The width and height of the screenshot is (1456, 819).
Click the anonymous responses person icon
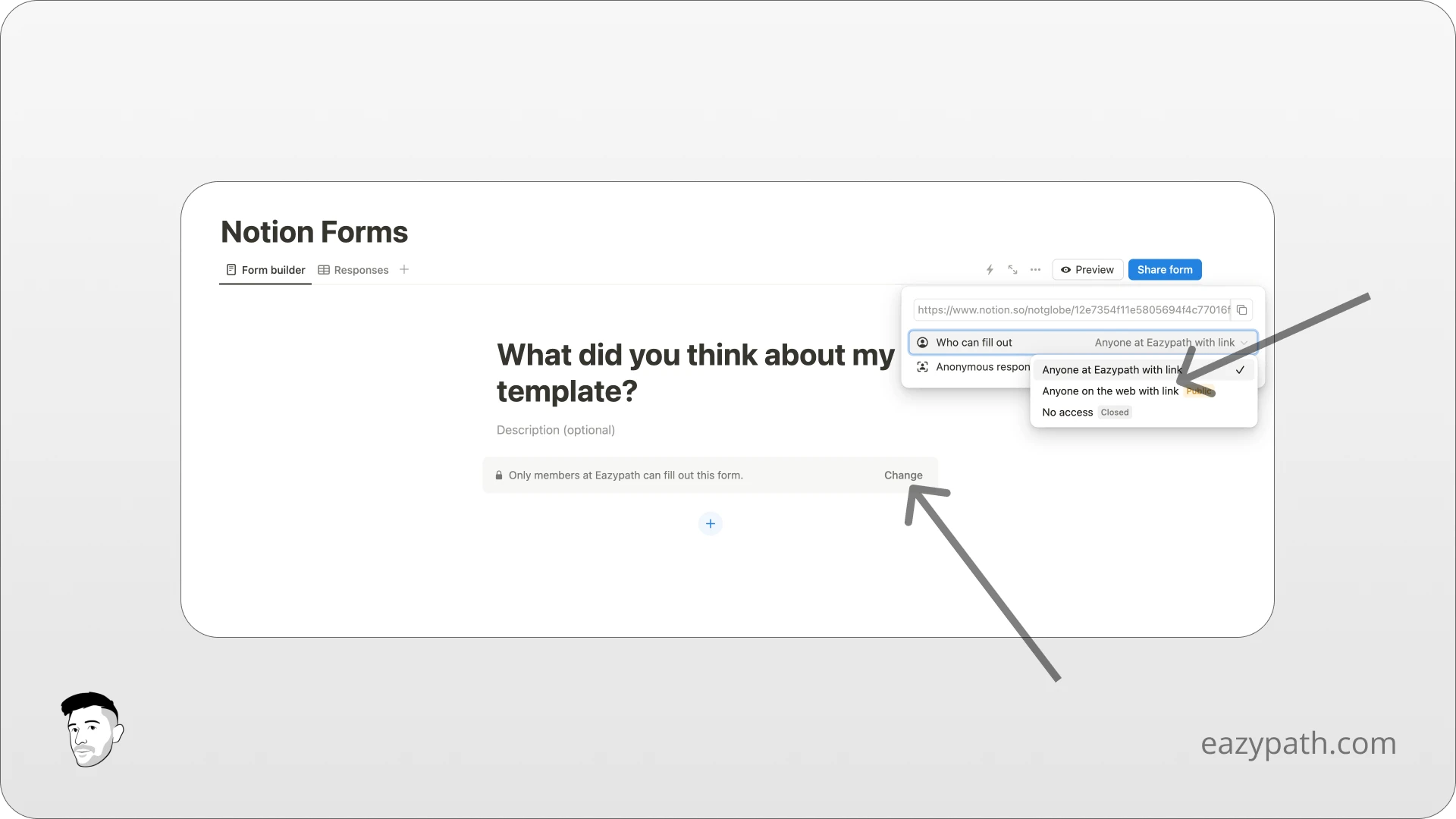[x=923, y=367]
